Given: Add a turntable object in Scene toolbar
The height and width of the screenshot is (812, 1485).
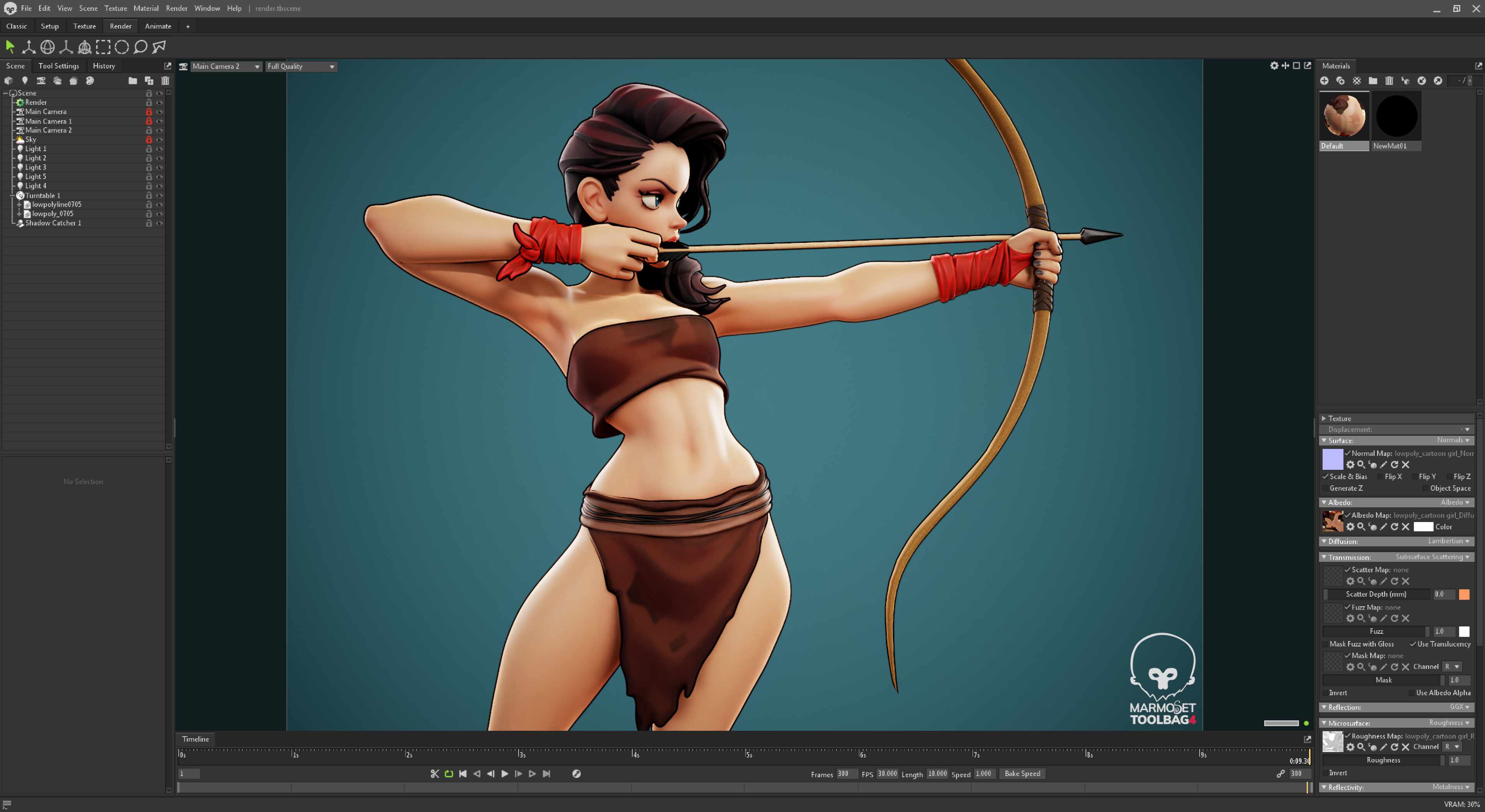Looking at the screenshot, I should click(x=73, y=81).
